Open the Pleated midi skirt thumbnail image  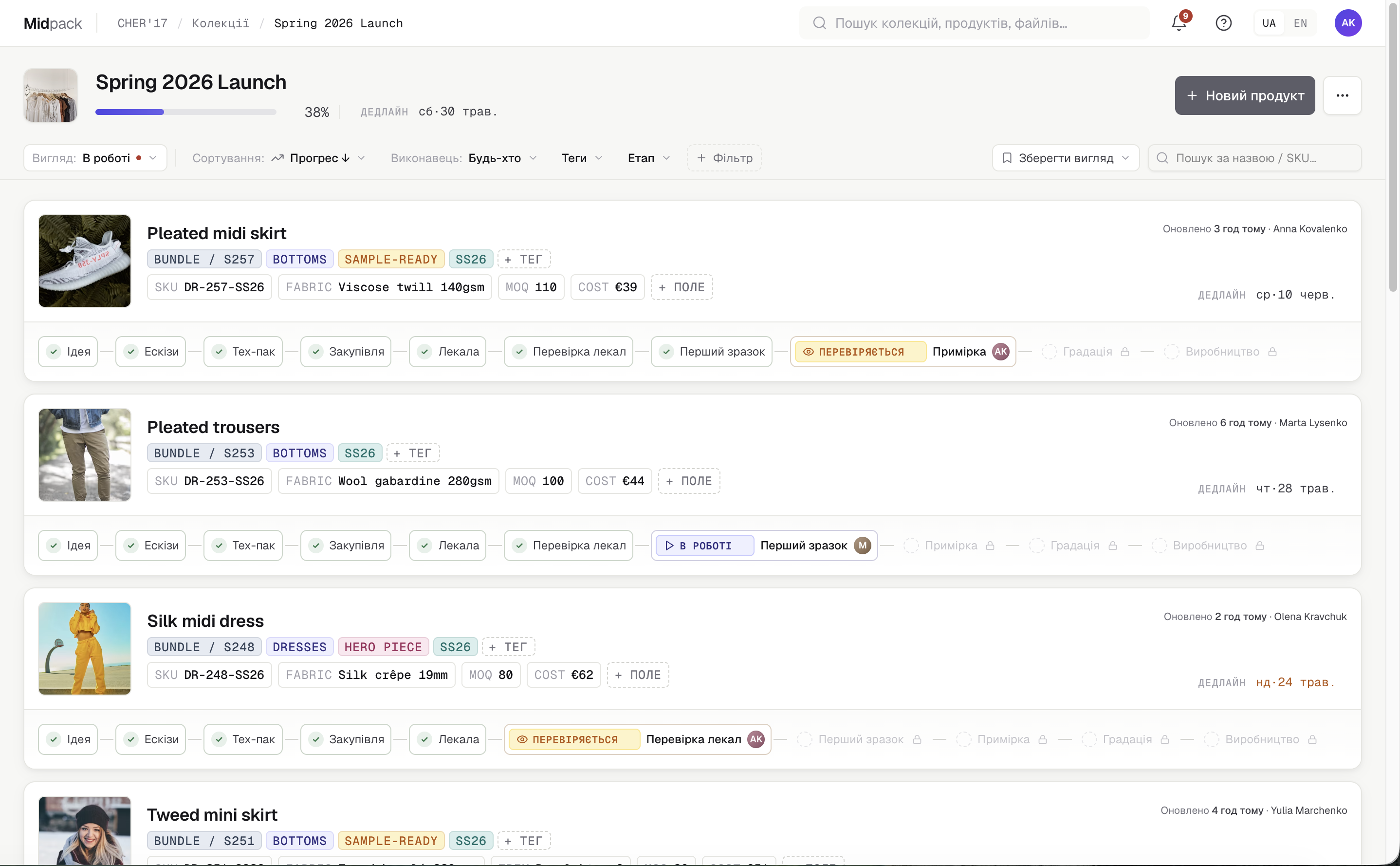coord(85,261)
